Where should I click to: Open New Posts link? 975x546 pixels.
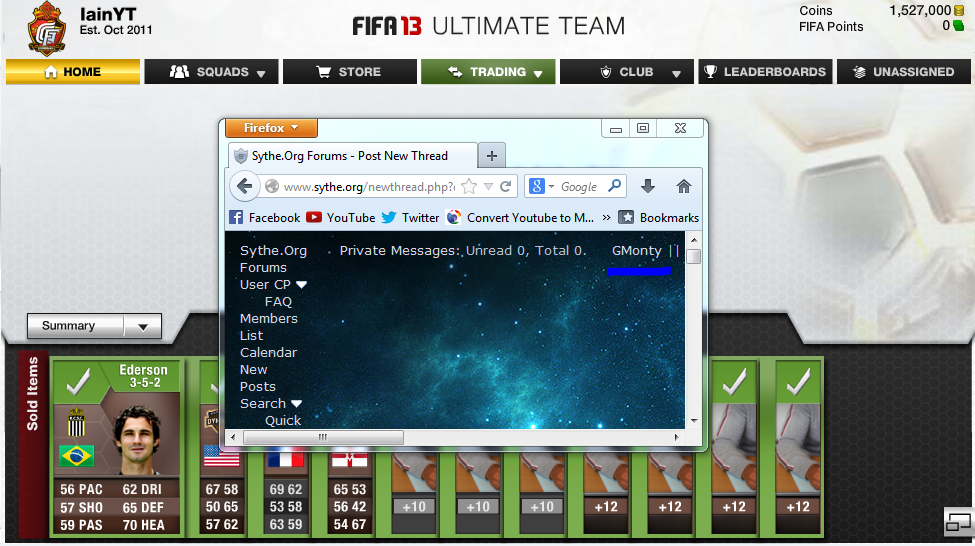click(x=257, y=377)
